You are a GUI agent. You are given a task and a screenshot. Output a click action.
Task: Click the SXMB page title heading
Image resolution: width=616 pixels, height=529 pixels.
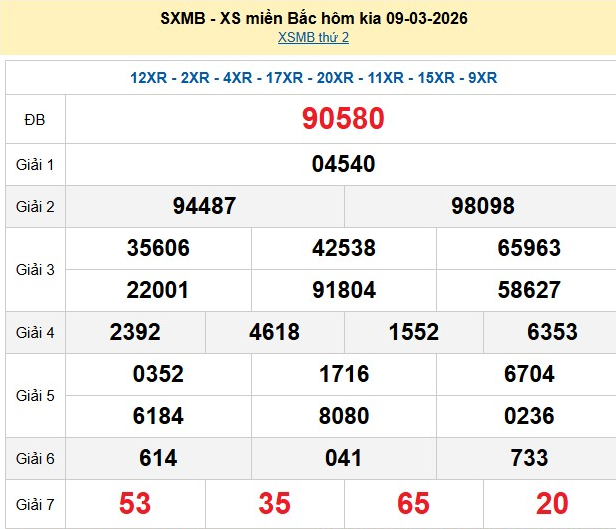click(x=313, y=18)
